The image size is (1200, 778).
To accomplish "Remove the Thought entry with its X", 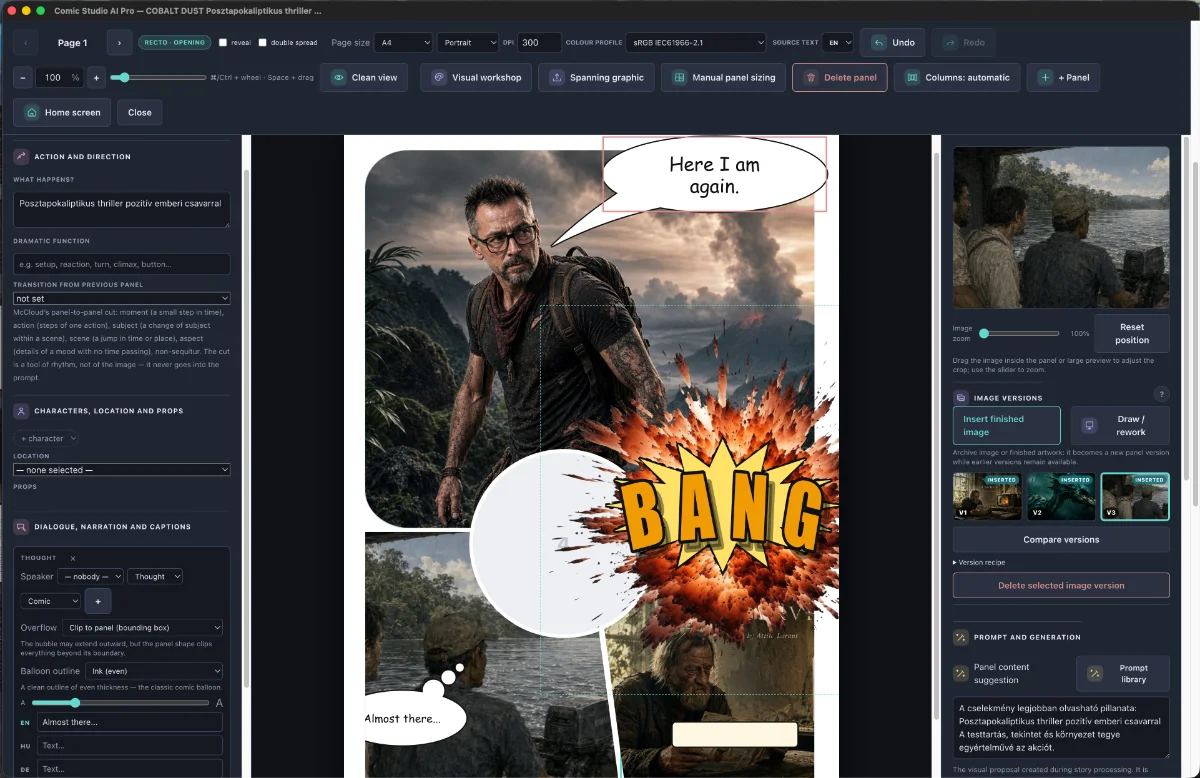I will pyautogui.click(x=73, y=558).
